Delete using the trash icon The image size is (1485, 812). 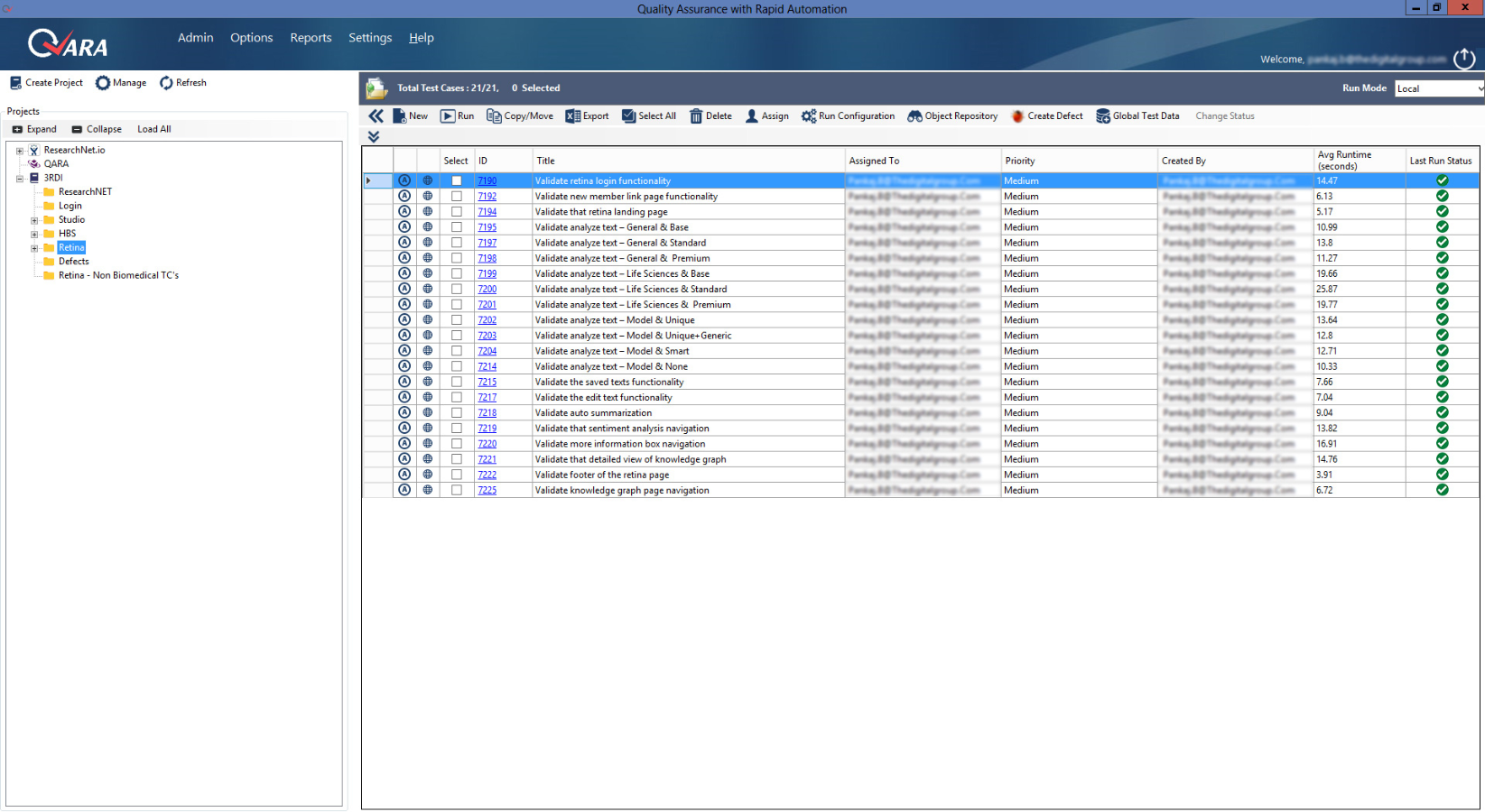696,116
